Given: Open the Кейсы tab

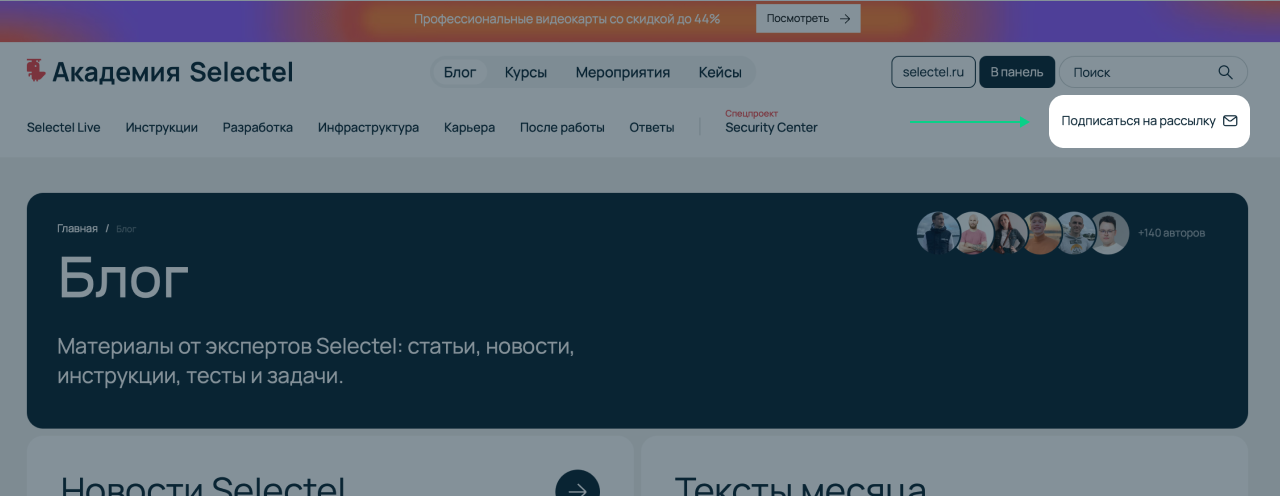Looking at the screenshot, I should coord(720,72).
